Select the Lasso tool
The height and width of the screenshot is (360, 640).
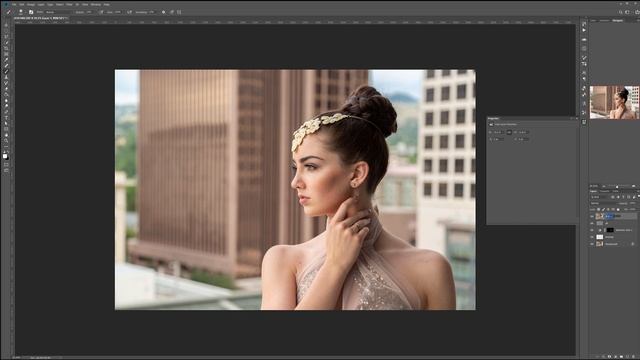(x=6, y=37)
